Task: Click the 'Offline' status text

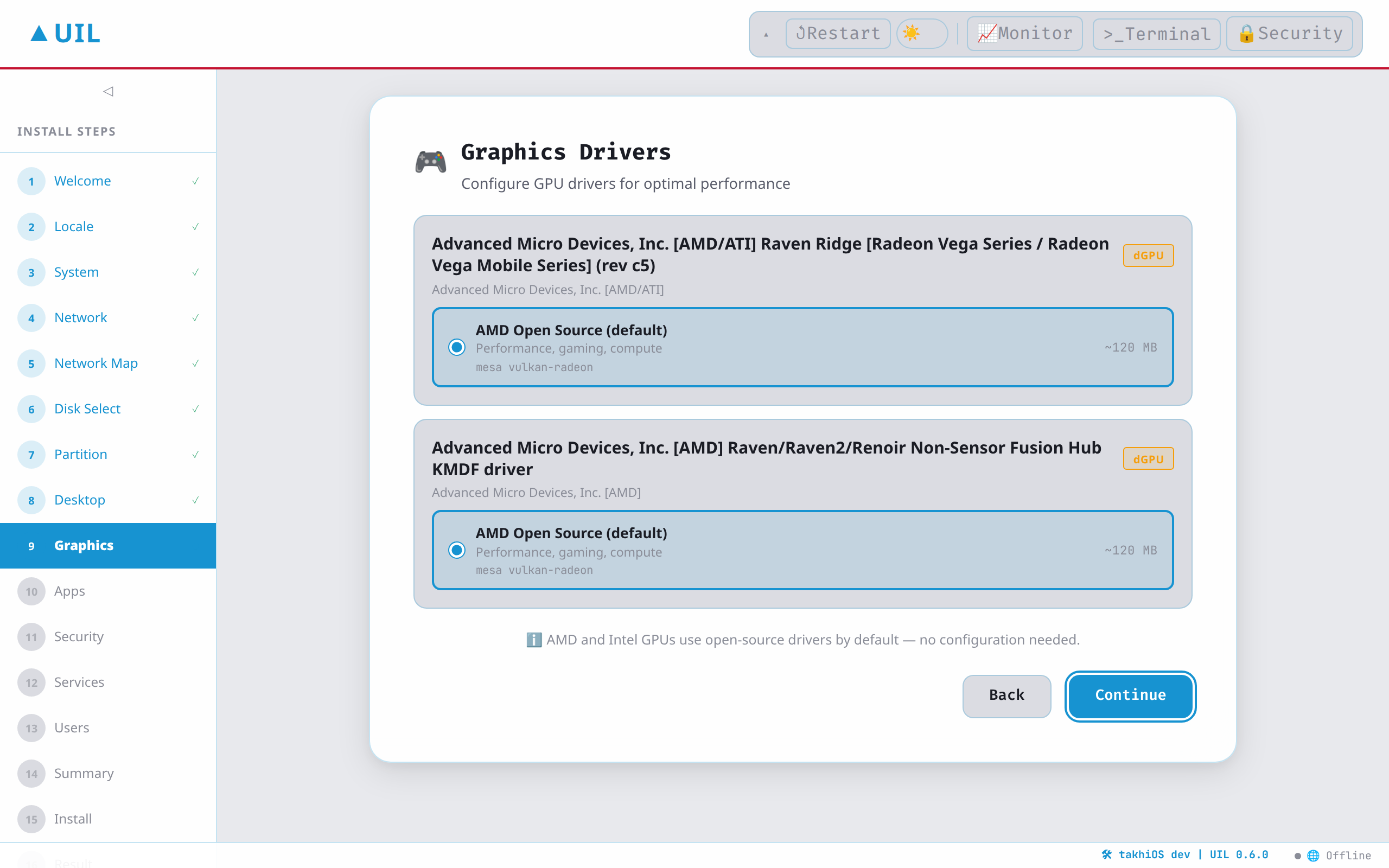Action: tap(1348, 856)
